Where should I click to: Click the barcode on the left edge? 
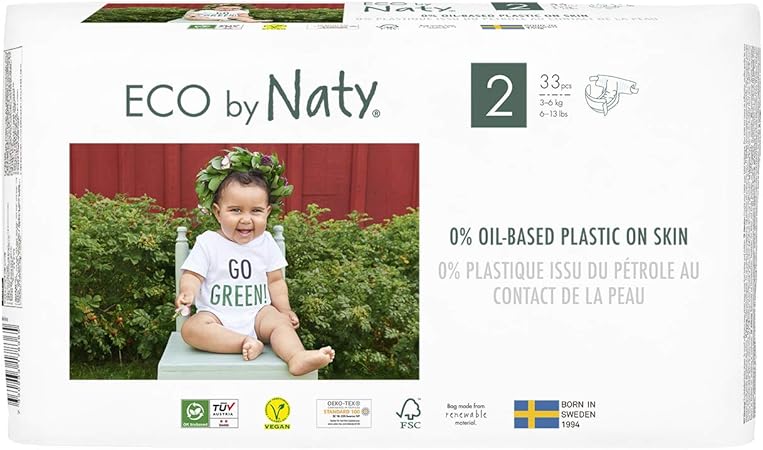click(10, 366)
